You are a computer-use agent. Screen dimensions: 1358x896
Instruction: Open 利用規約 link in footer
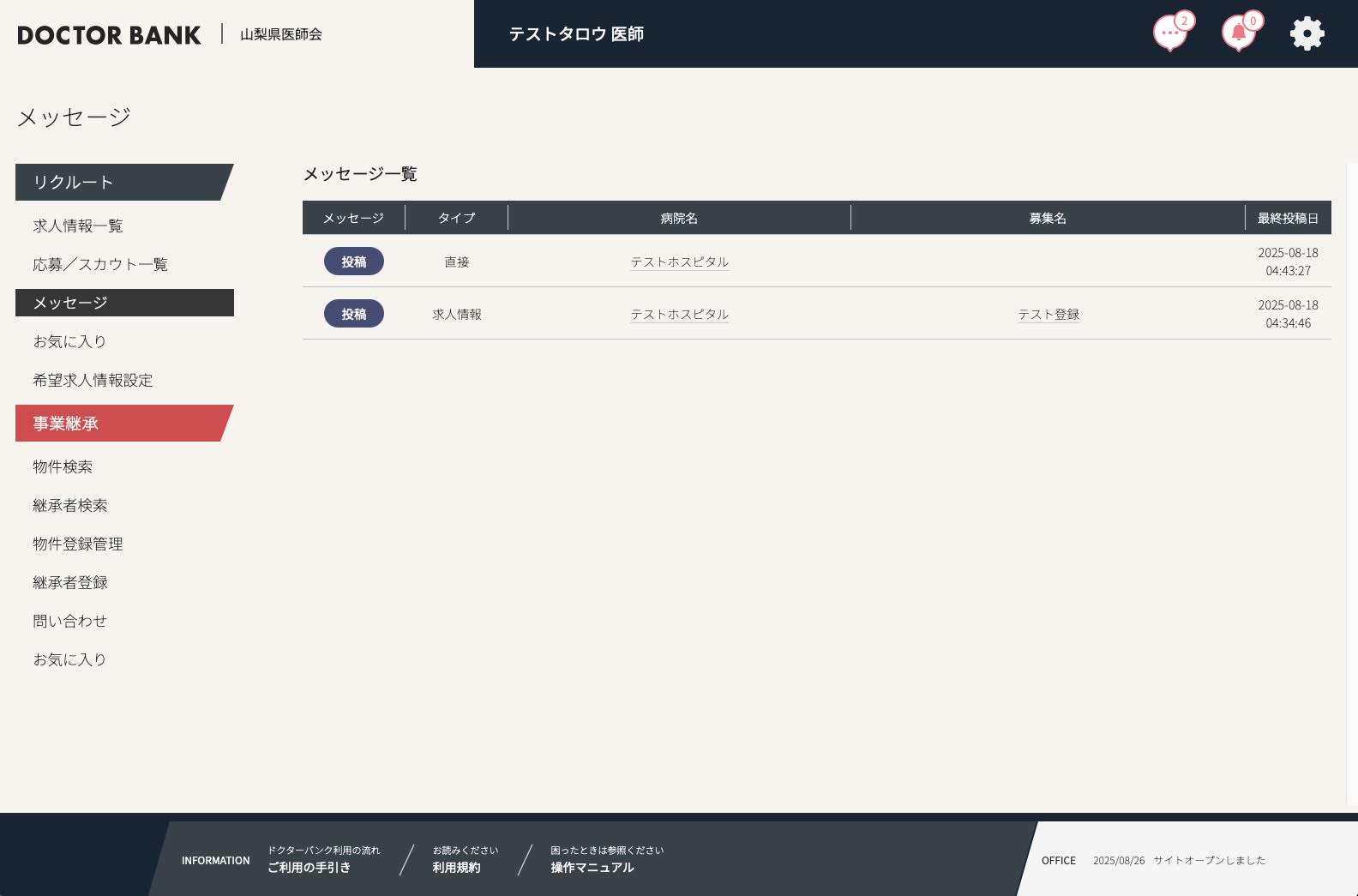pyautogui.click(x=456, y=867)
